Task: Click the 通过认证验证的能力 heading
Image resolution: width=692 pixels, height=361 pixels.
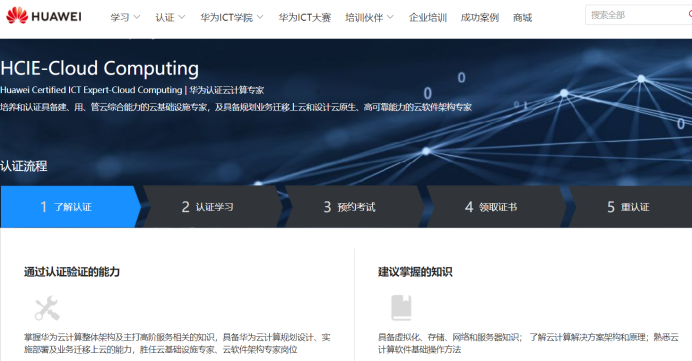Action: (x=72, y=272)
